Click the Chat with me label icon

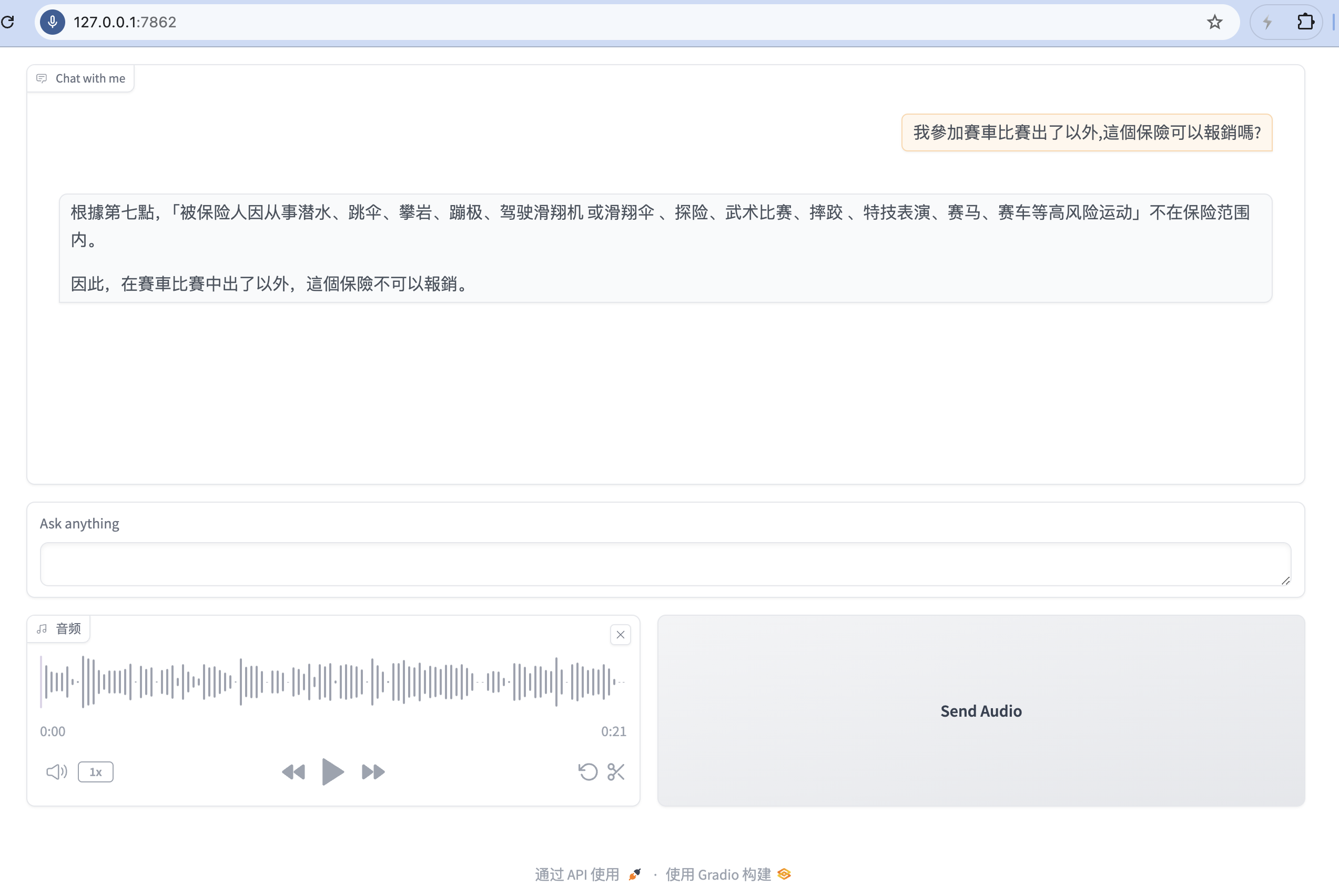42,78
